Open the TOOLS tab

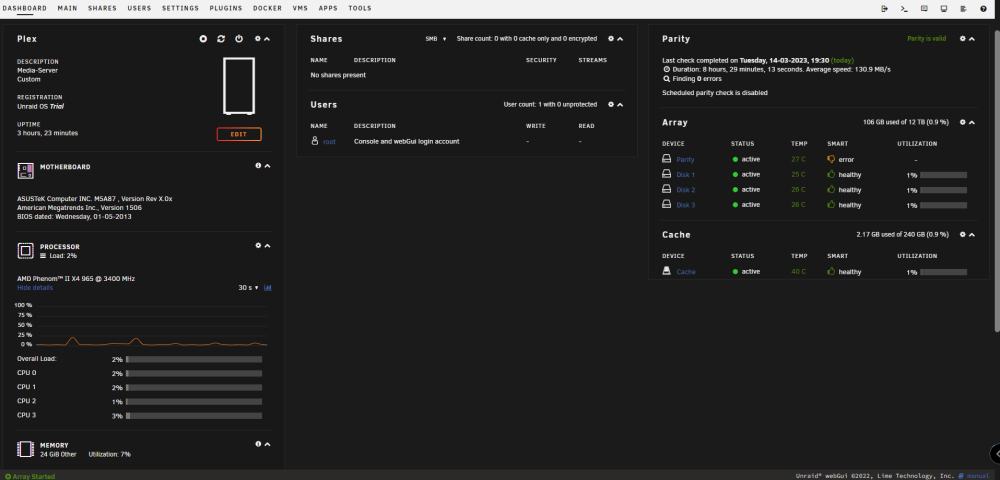(x=360, y=8)
